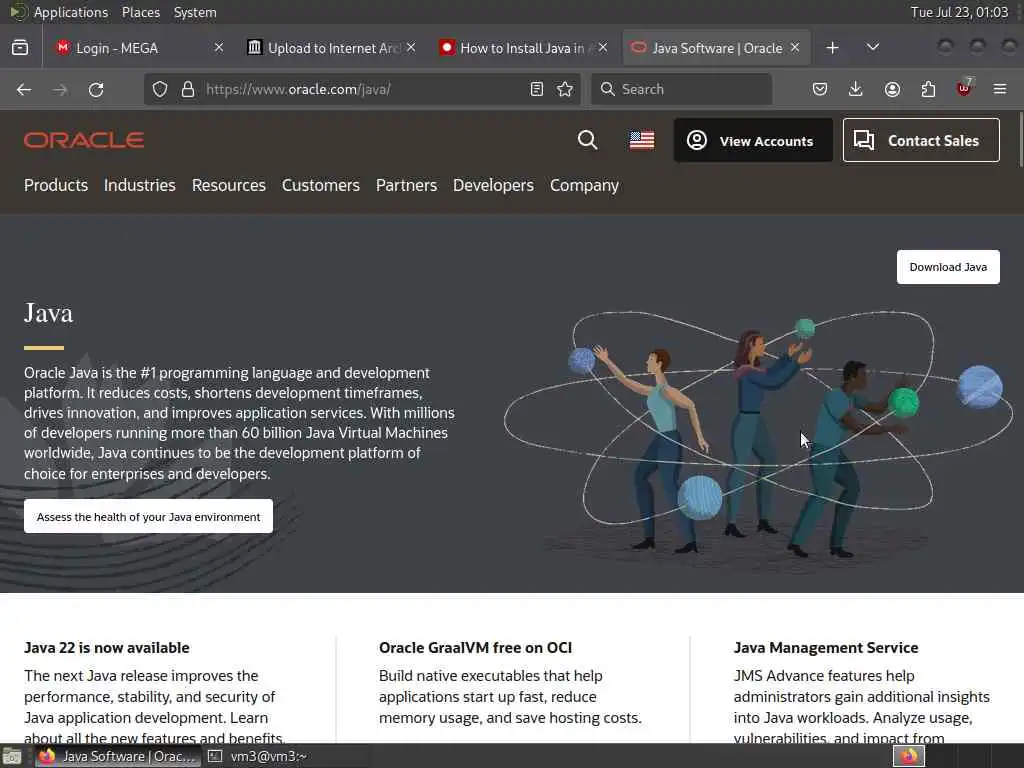Click the Oracle GraalVM free on OCI heading
This screenshot has height=768, width=1024.
(x=475, y=648)
